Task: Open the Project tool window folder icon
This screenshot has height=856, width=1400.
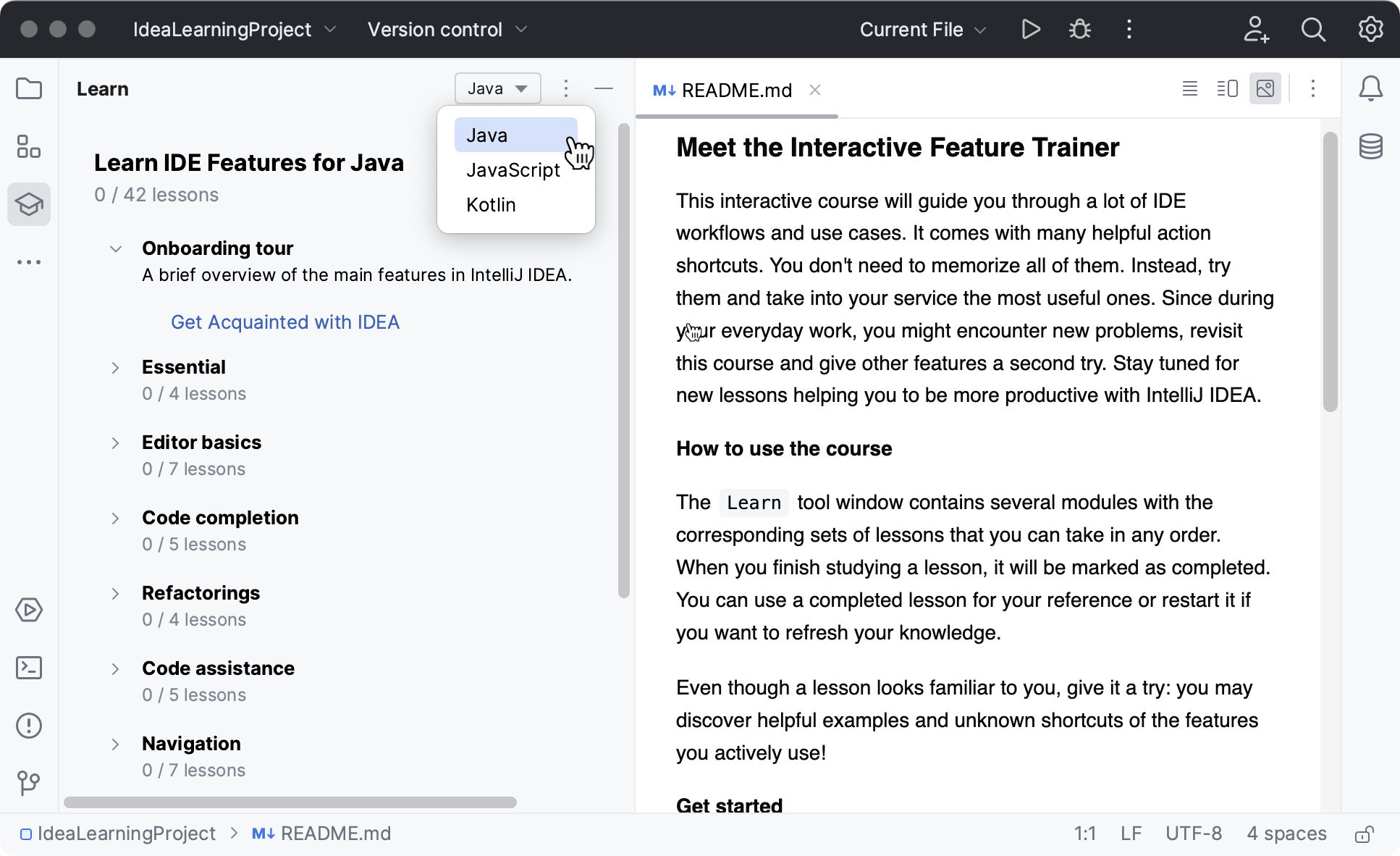Action: [x=29, y=89]
